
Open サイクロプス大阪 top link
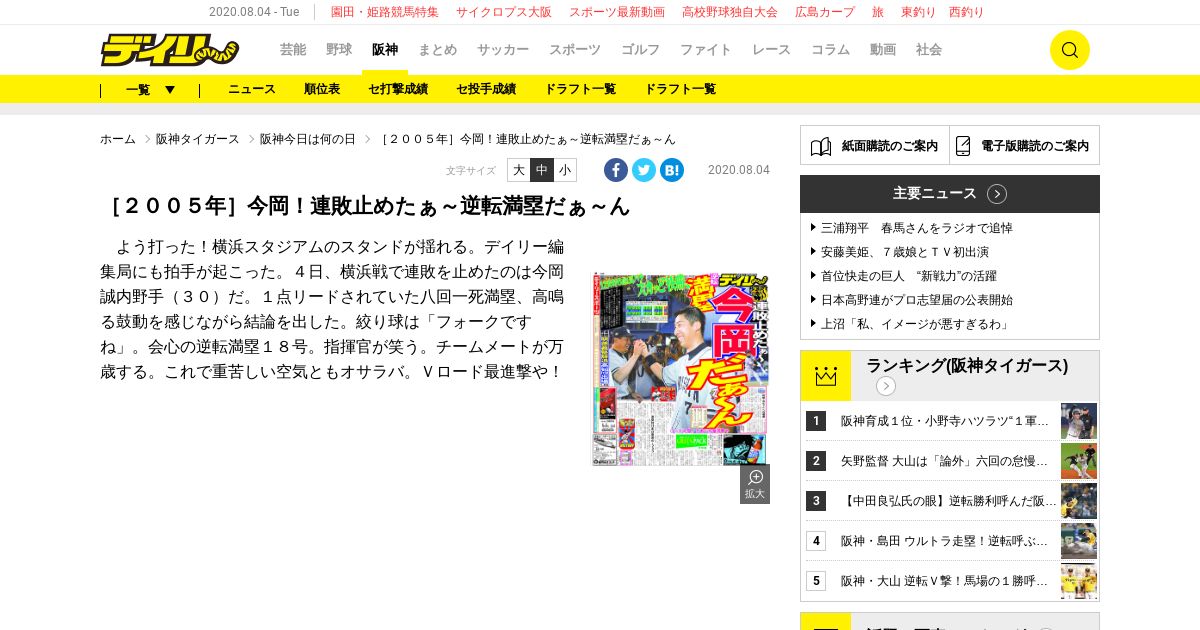tap(504, 12)
